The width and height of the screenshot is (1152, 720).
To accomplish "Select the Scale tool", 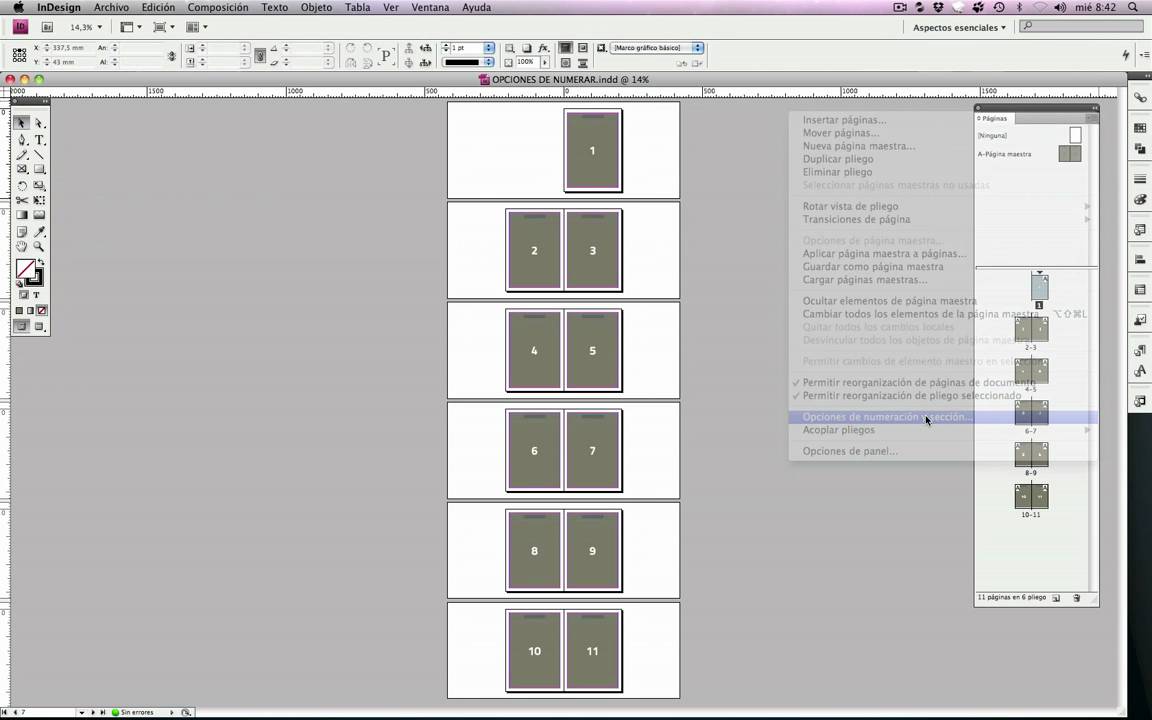I will point(39,186).
